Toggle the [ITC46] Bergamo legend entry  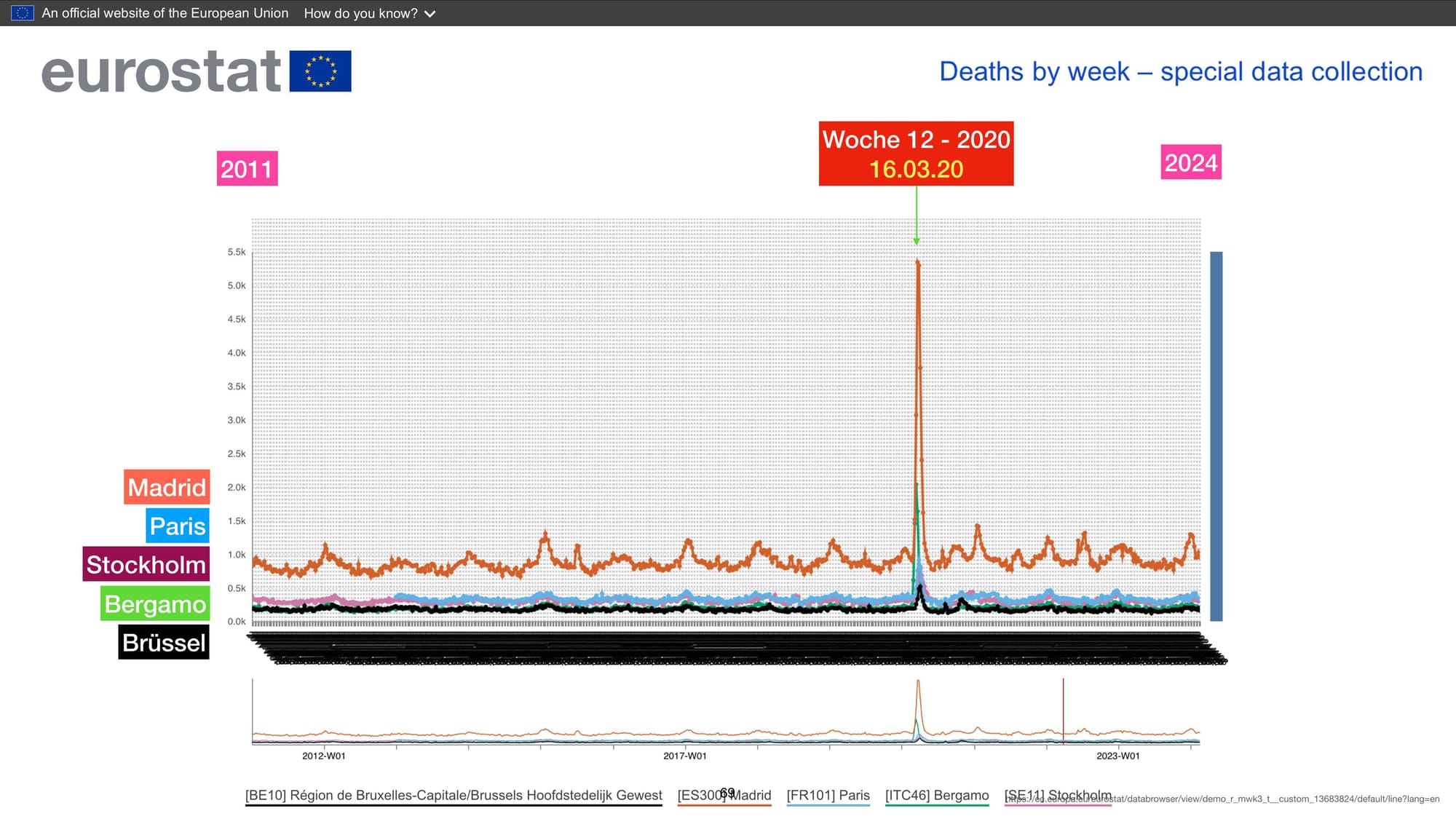coord(937,796)
